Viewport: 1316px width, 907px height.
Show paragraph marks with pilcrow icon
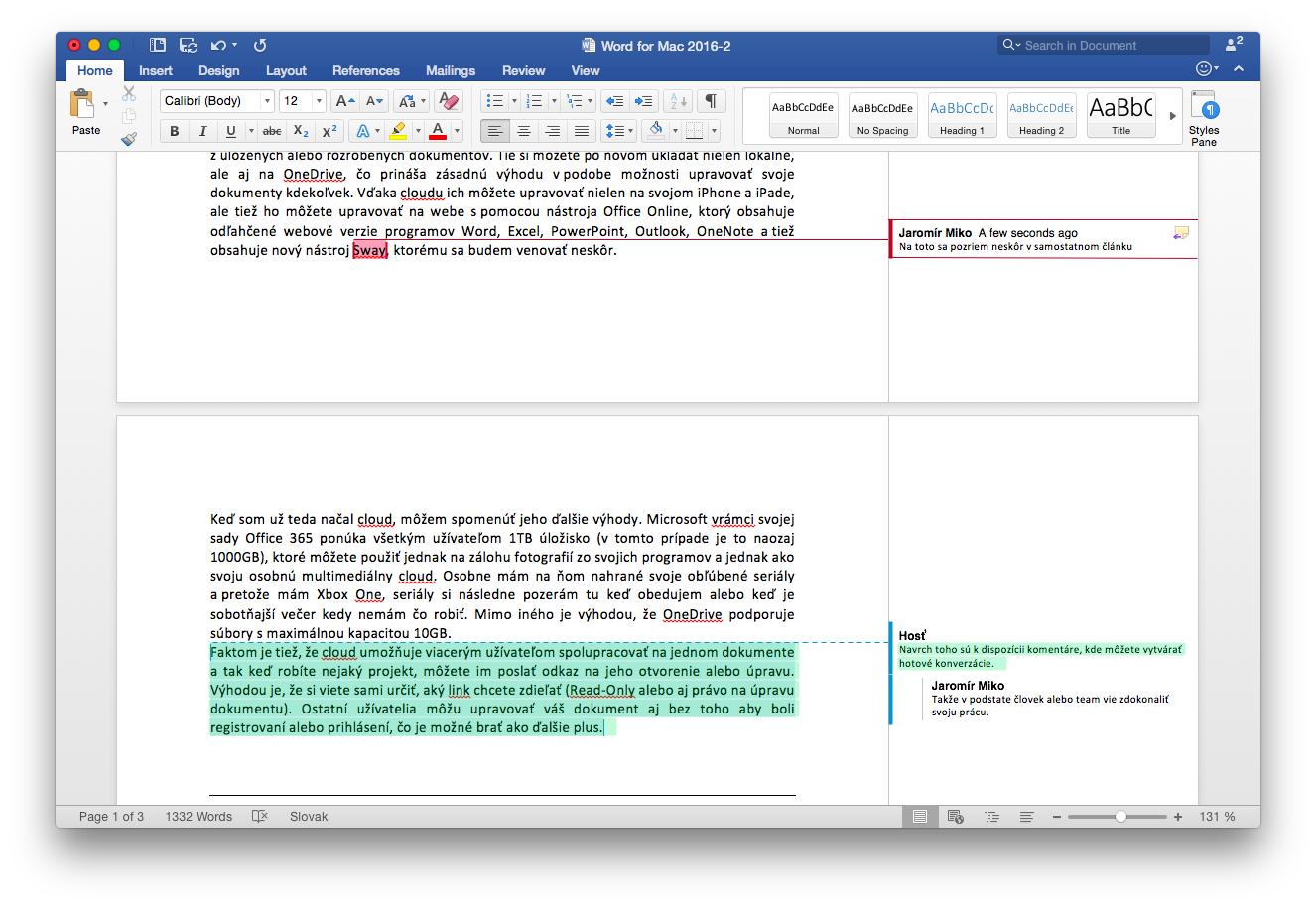click(710, 101)
